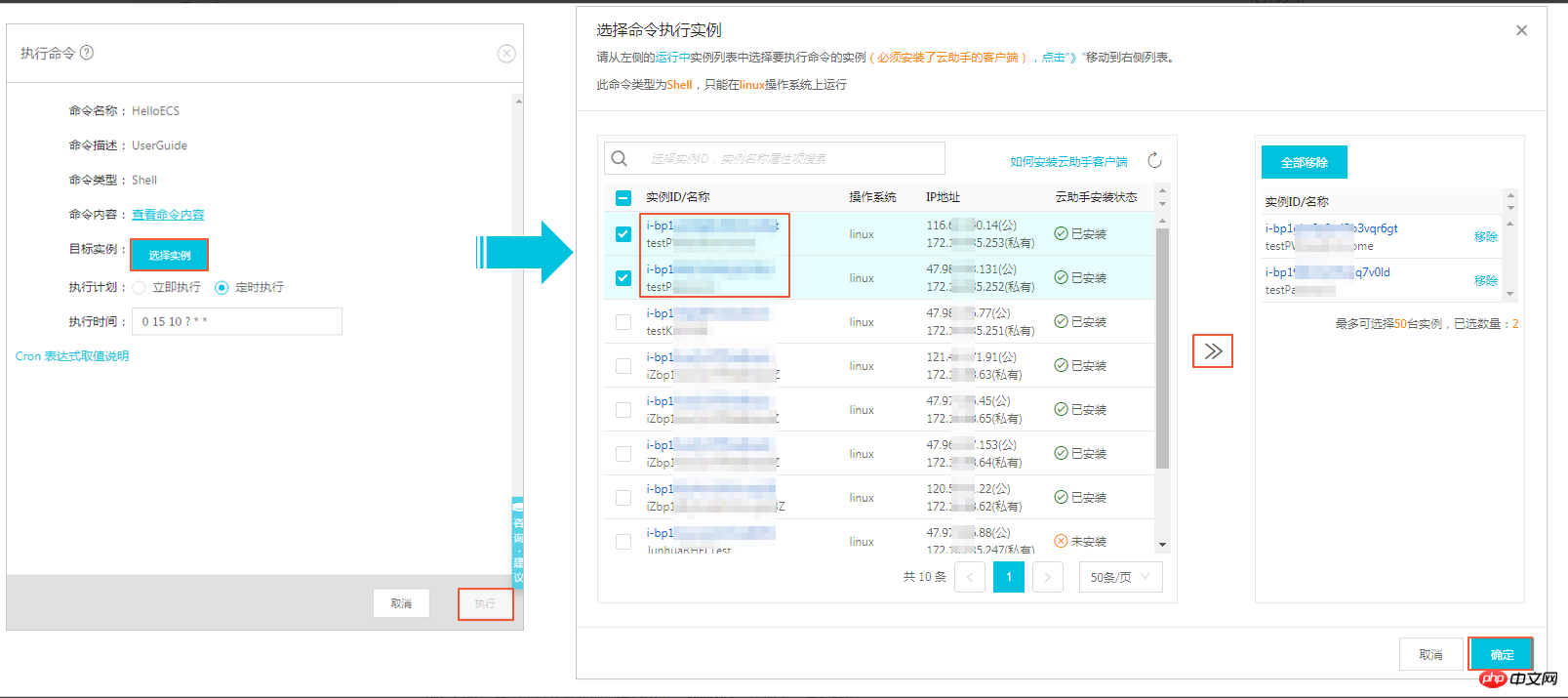
Task: Click the 执行时间 cron input field
Action: pos(237,321)
